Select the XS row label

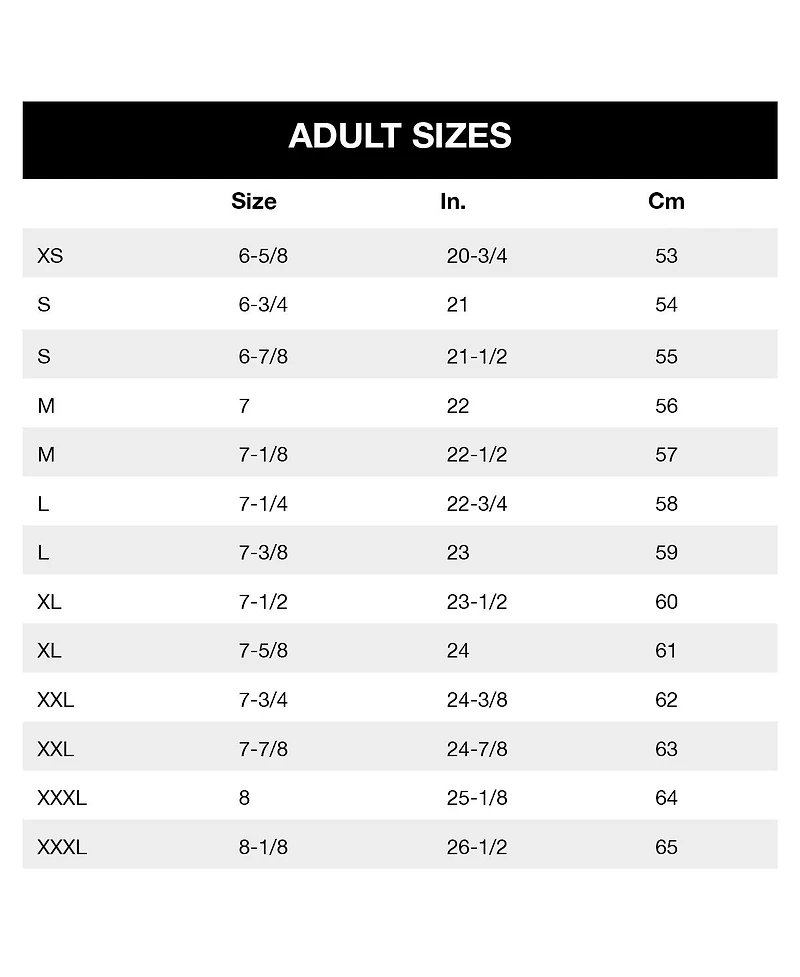click(50, 256)
